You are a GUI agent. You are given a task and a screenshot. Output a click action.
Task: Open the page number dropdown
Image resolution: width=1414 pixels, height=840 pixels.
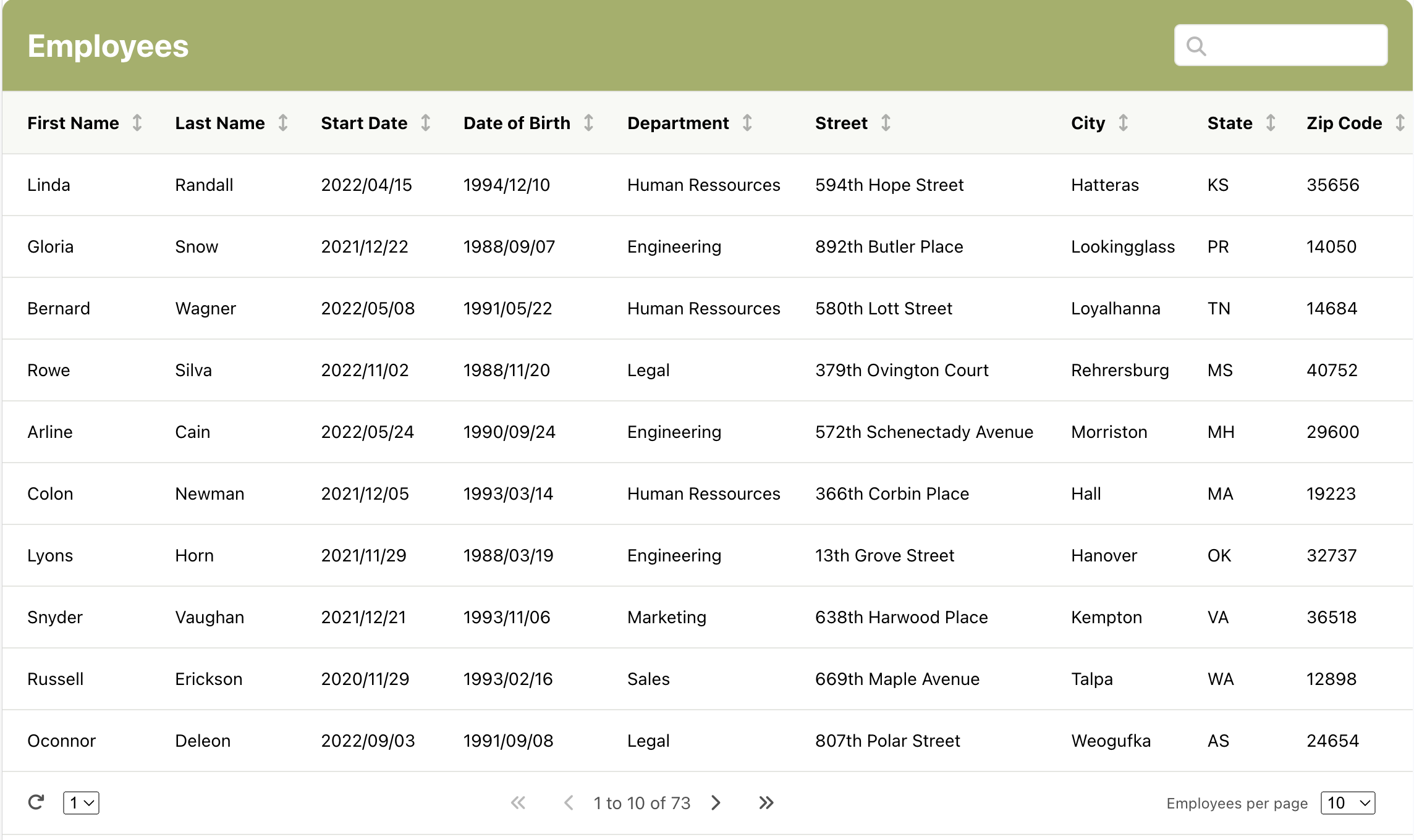[81, 802]
